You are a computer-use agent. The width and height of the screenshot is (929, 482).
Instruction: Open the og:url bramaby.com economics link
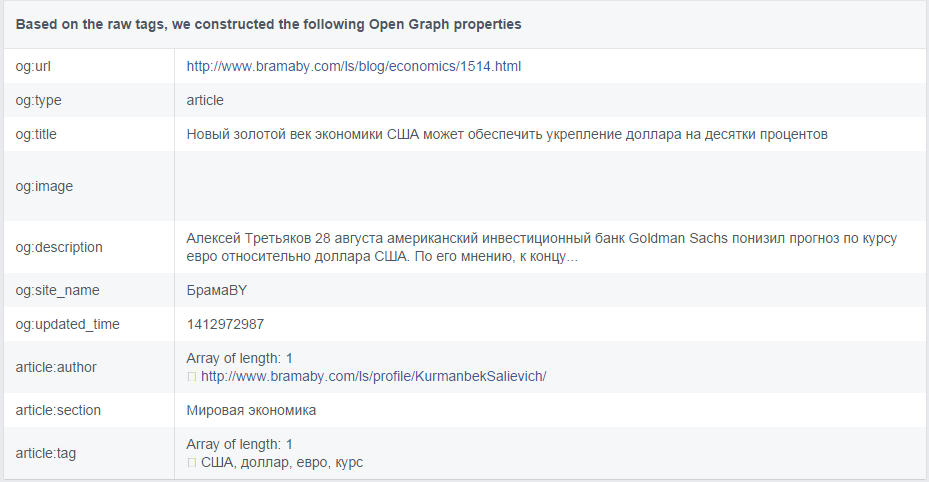click(x=354, y=66)
